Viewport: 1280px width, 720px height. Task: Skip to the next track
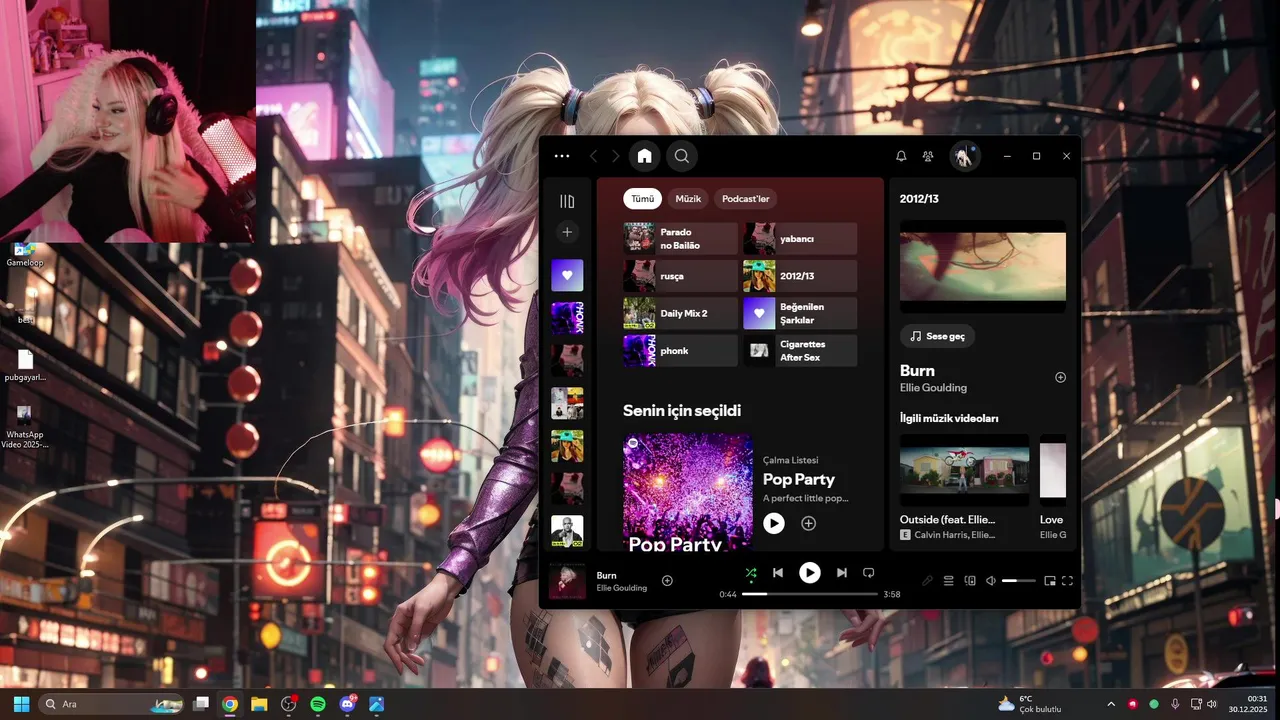[842, 573]
